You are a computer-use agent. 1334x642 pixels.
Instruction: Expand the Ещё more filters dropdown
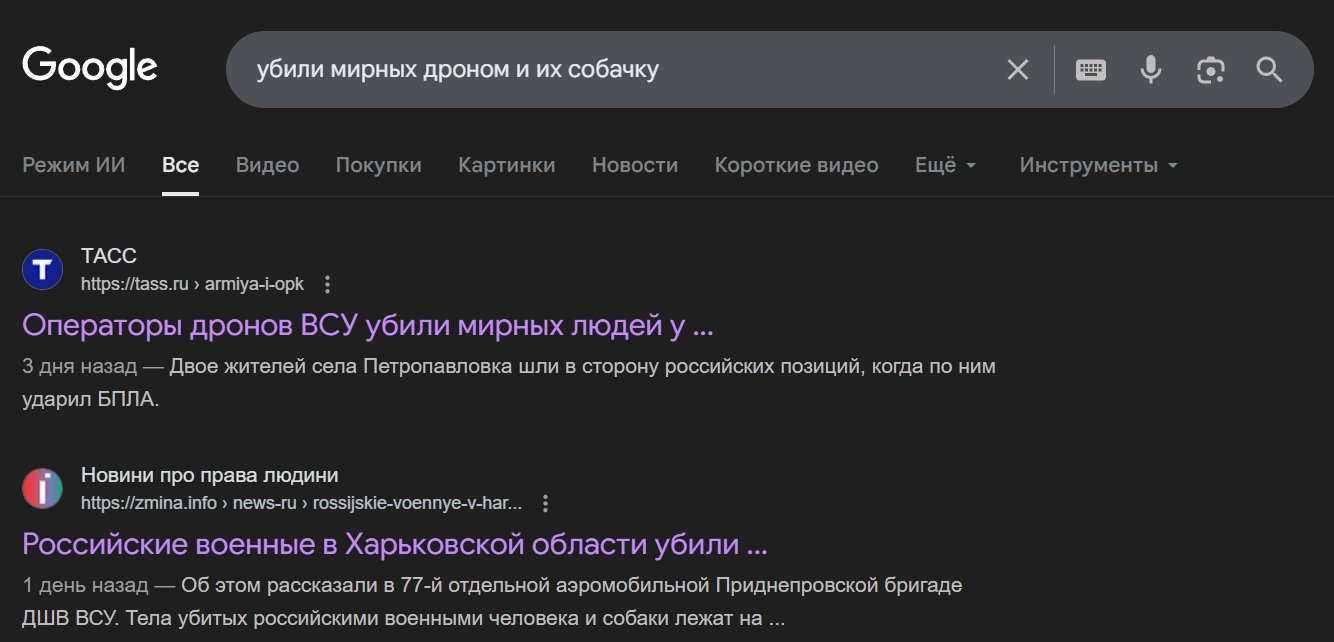pos(945,165)
